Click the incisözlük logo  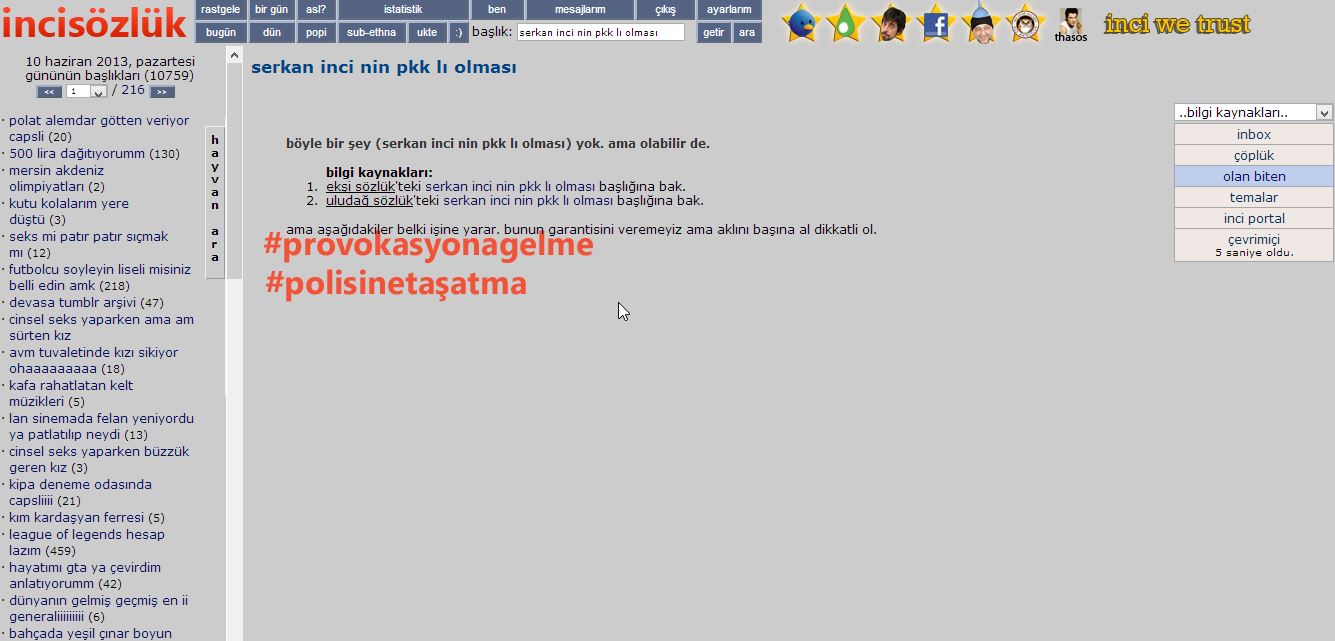tap(95, 22)
